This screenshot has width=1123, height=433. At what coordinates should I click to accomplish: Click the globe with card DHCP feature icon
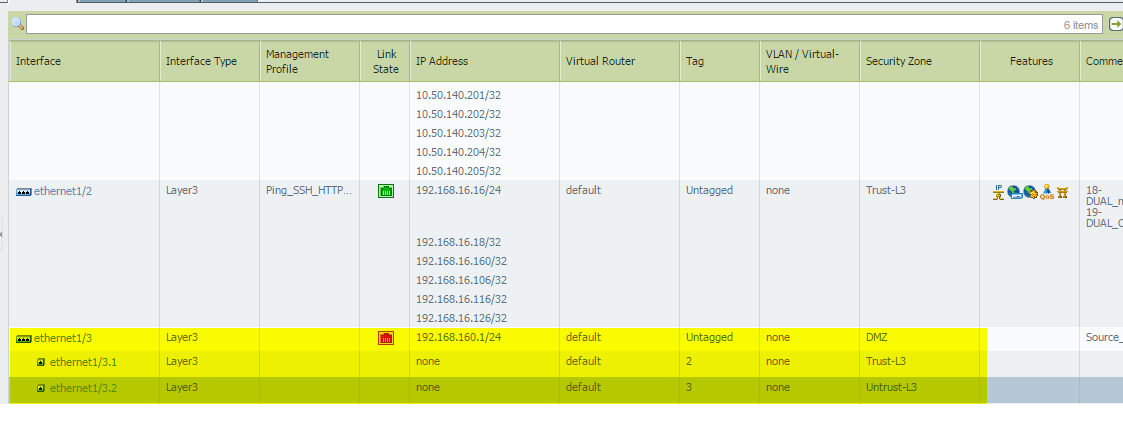[1014, 192]
